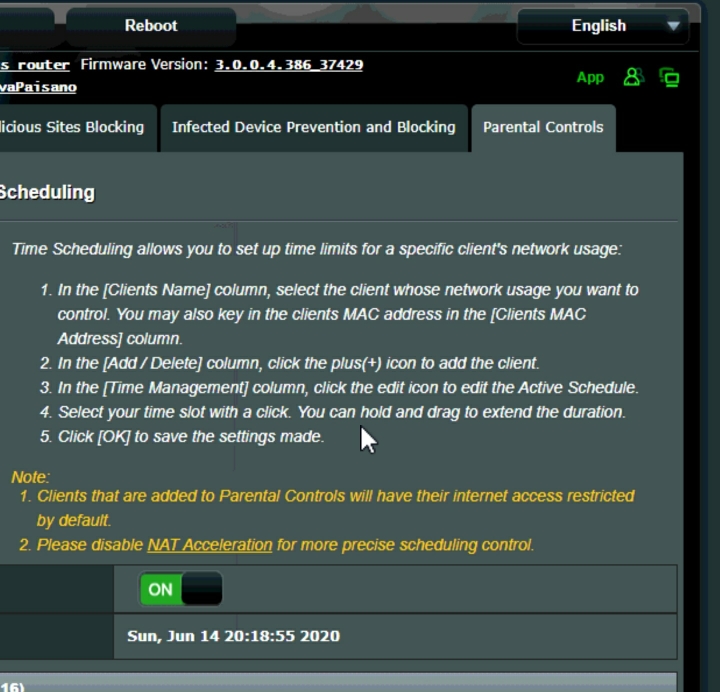Toggle the Time Scheduling ON switch
The image size is (720, 692).
180,589
